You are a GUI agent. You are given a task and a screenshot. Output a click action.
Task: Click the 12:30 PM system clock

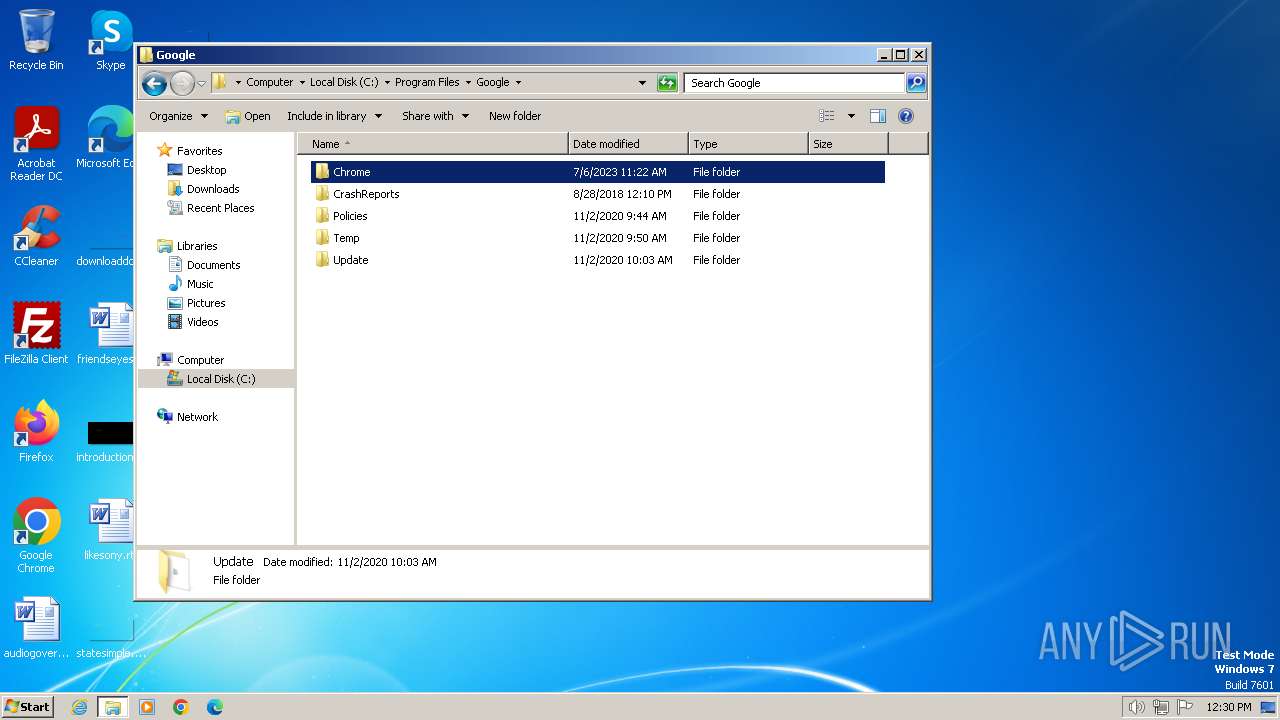click(x=1229, y=707)
